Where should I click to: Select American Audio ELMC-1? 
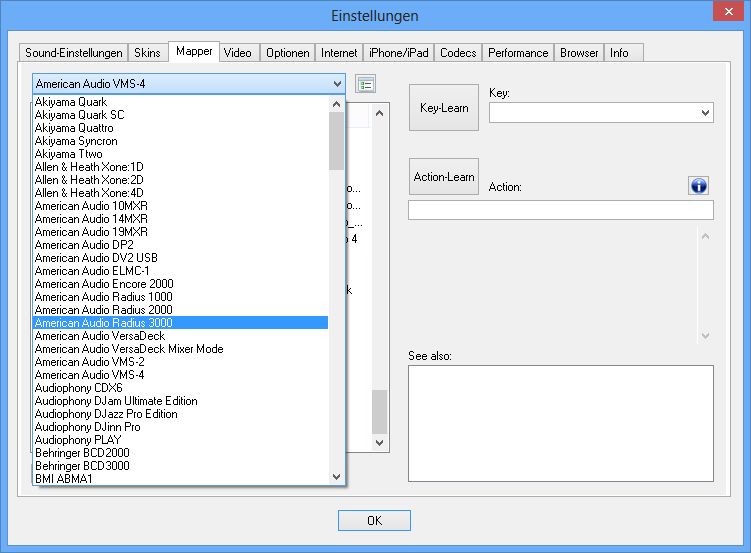pyautogui.click(x=181, y=271)
